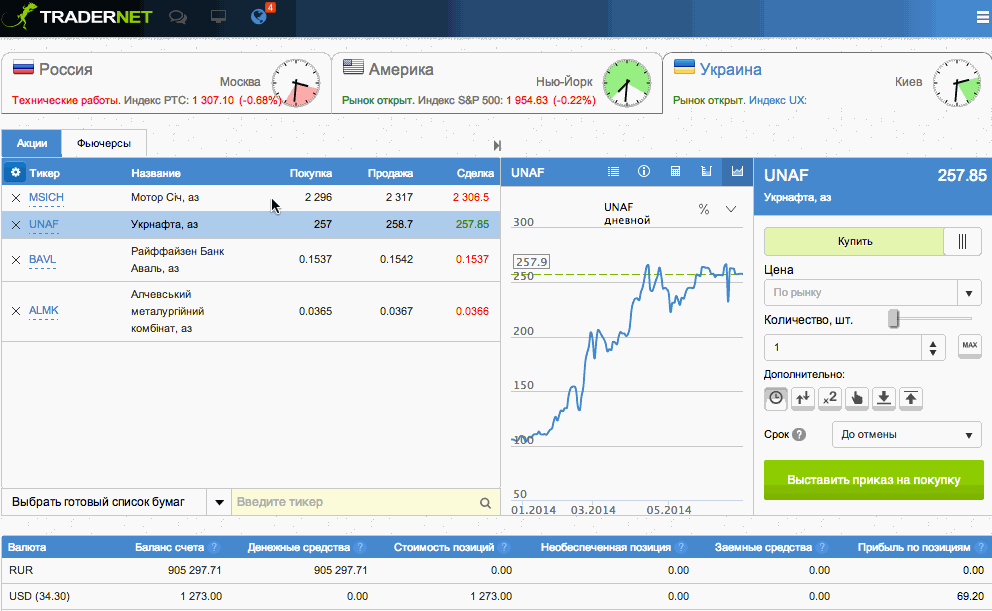The width and height of the screenshot is (992, 611).
Task: Click the New York clock
Action: (x=626, y=83)
